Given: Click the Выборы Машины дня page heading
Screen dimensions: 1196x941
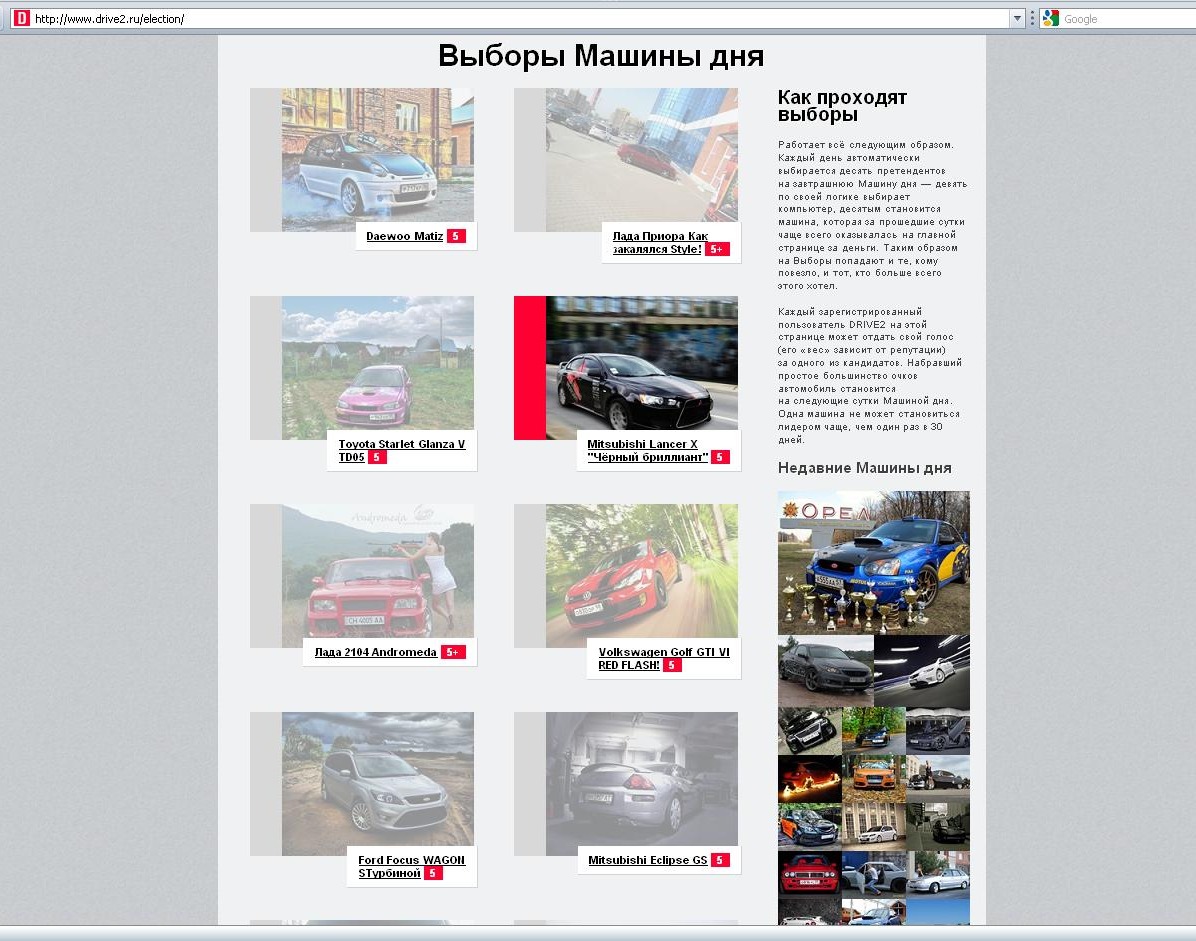Looking at the screenshot, I should [x=601, y=56].
